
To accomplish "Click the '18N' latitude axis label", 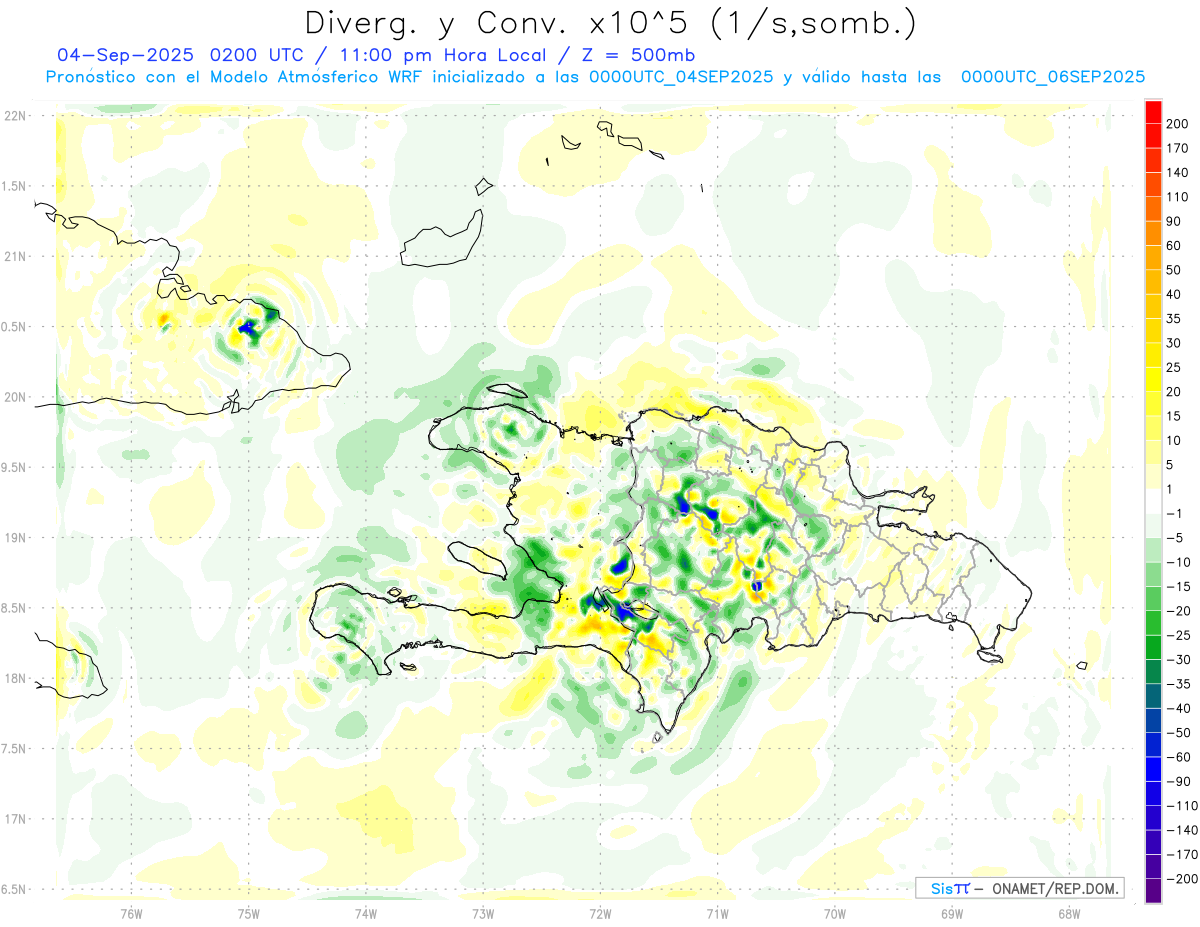I will (15, 678).
